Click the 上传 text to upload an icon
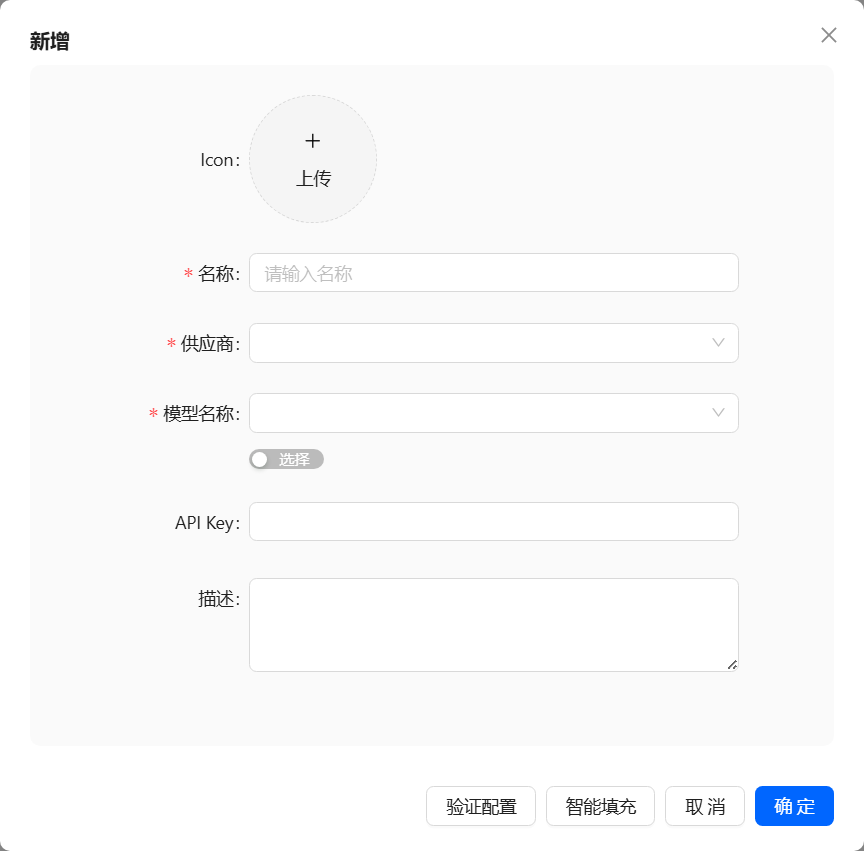 (x=313, y=179)
